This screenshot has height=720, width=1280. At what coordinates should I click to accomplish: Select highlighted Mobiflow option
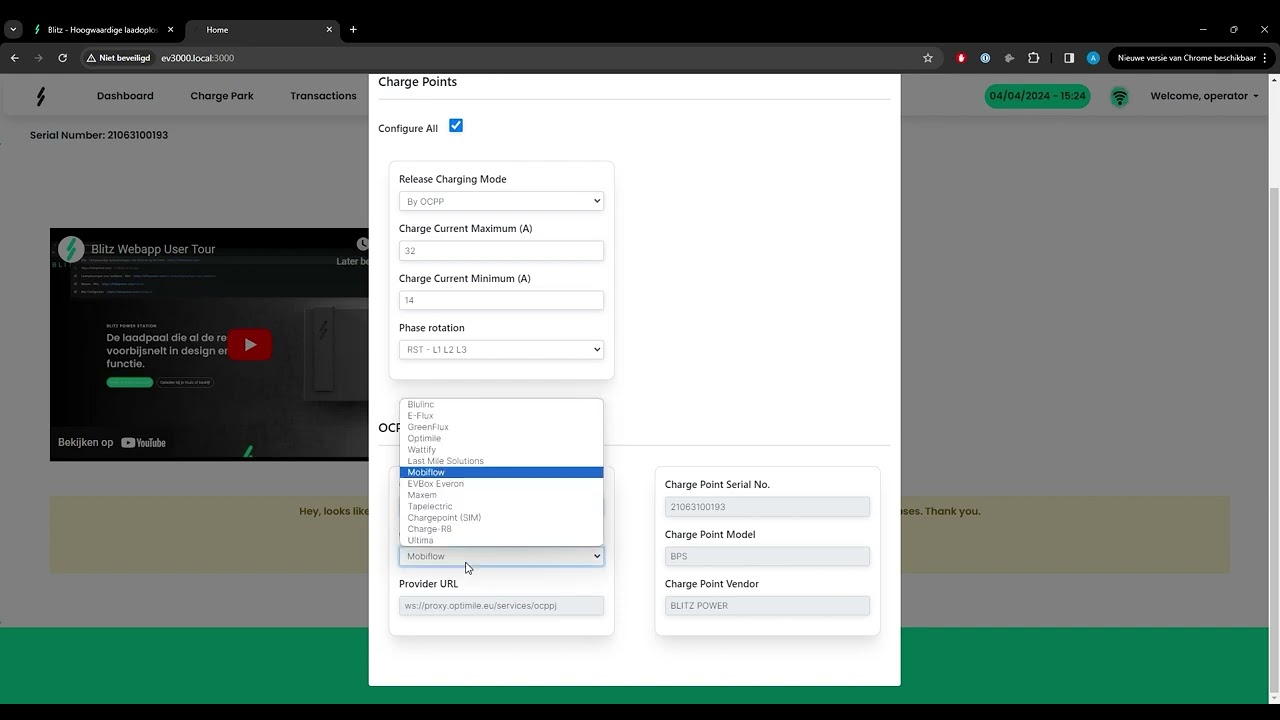pyautogui.click(x=501, y=472)
